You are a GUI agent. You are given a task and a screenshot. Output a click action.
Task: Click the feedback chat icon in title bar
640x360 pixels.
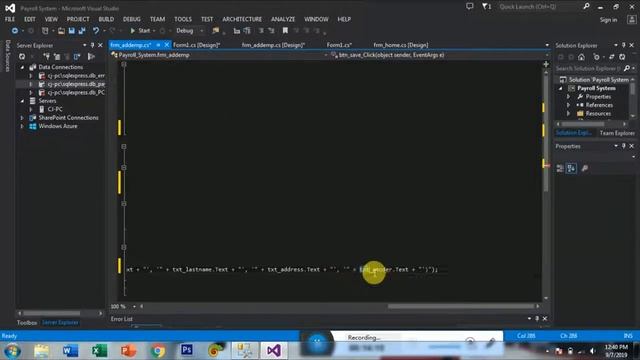coord(470,6)
